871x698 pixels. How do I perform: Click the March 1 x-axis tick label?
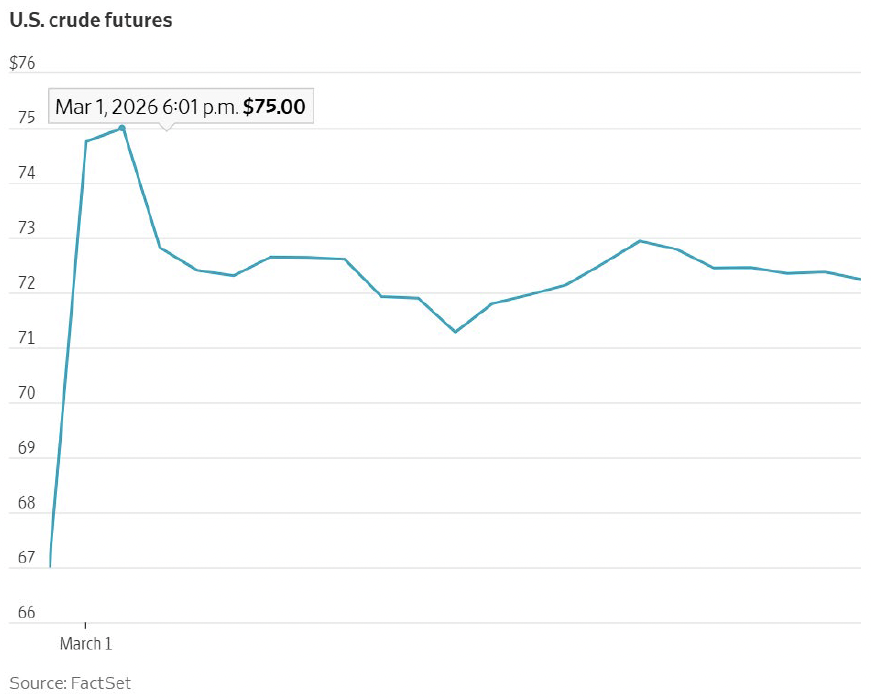coord(86,644)
